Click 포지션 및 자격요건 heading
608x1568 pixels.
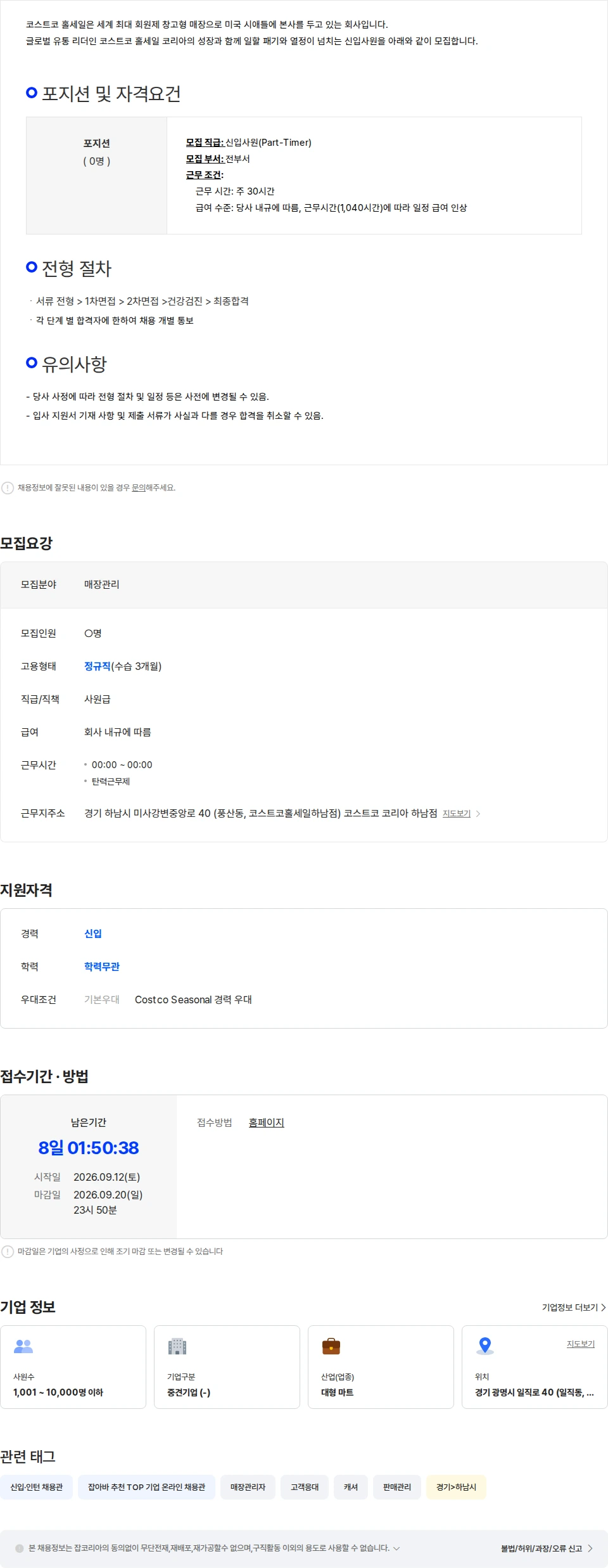click(111, 94)
